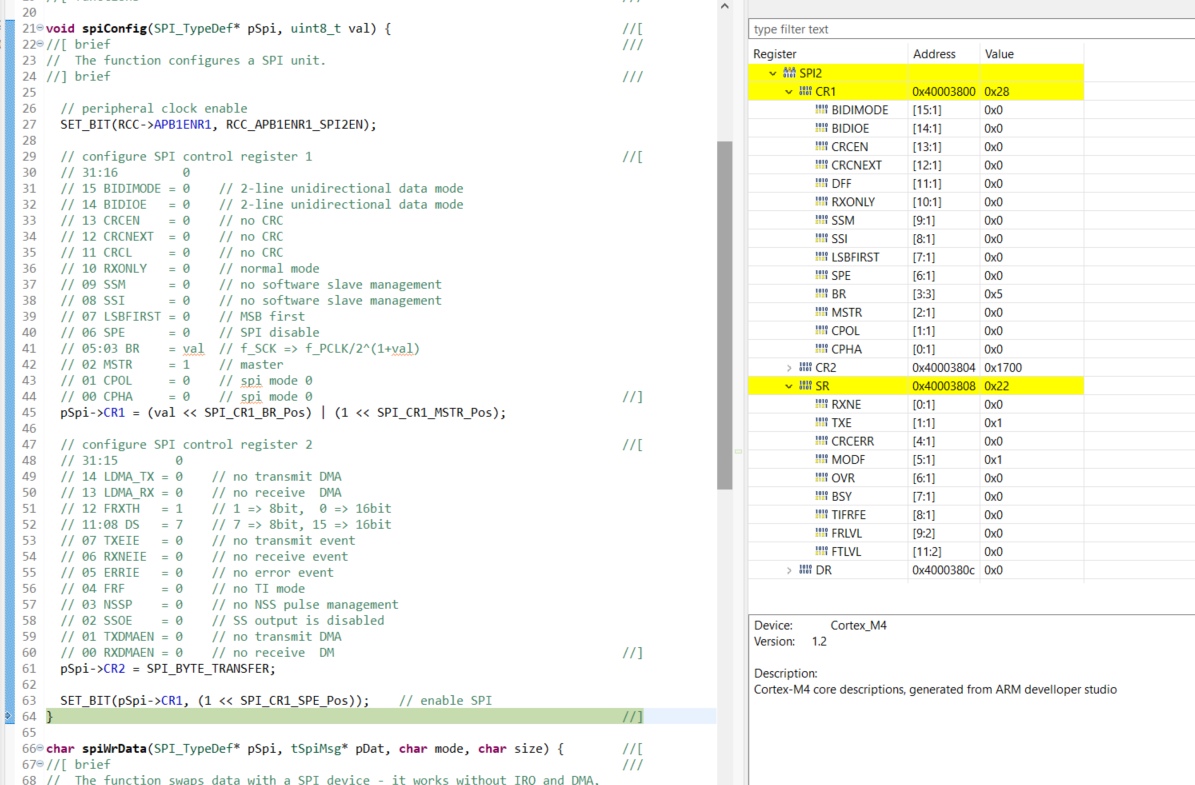Click SPI_BYTE_TRANSFER in line 61
Viewport: 1195px width, 785px height.
coord(208,668)
